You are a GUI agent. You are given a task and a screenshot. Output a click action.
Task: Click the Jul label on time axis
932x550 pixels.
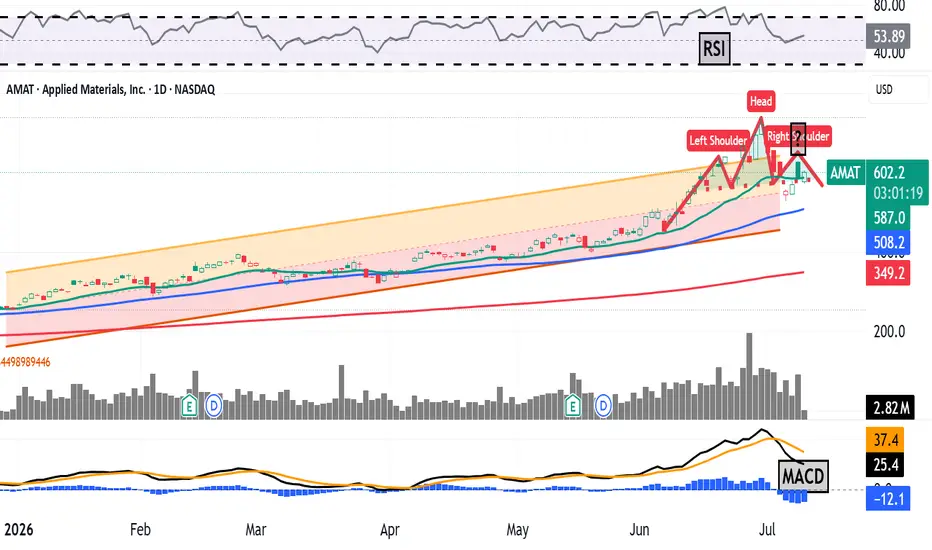[767, 529]
